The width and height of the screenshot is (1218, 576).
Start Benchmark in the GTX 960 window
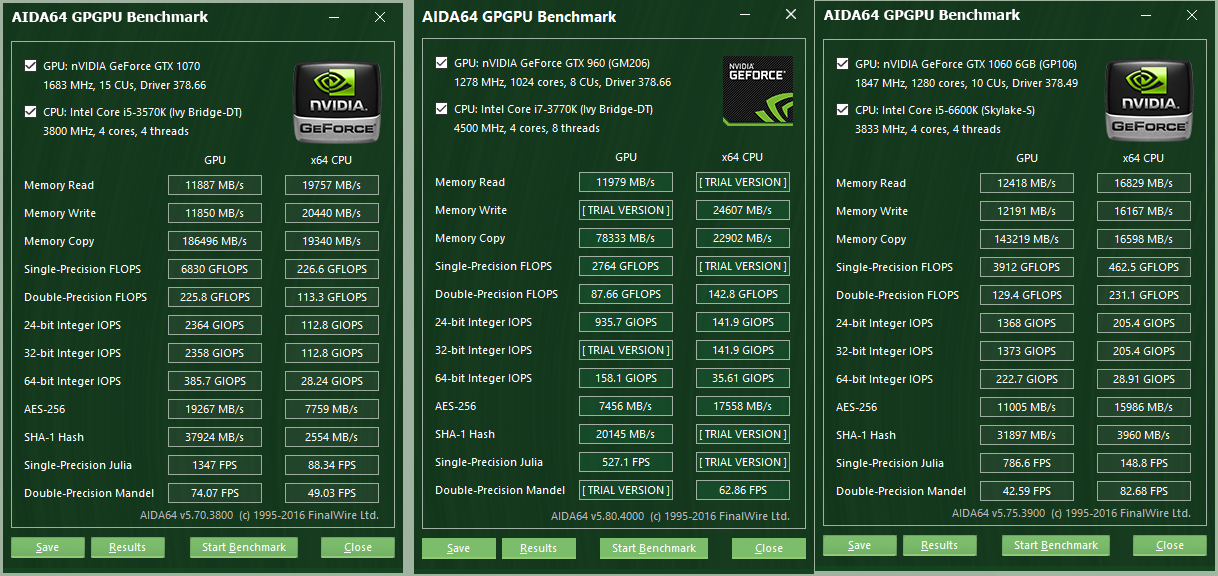click(x=654, y=548)
